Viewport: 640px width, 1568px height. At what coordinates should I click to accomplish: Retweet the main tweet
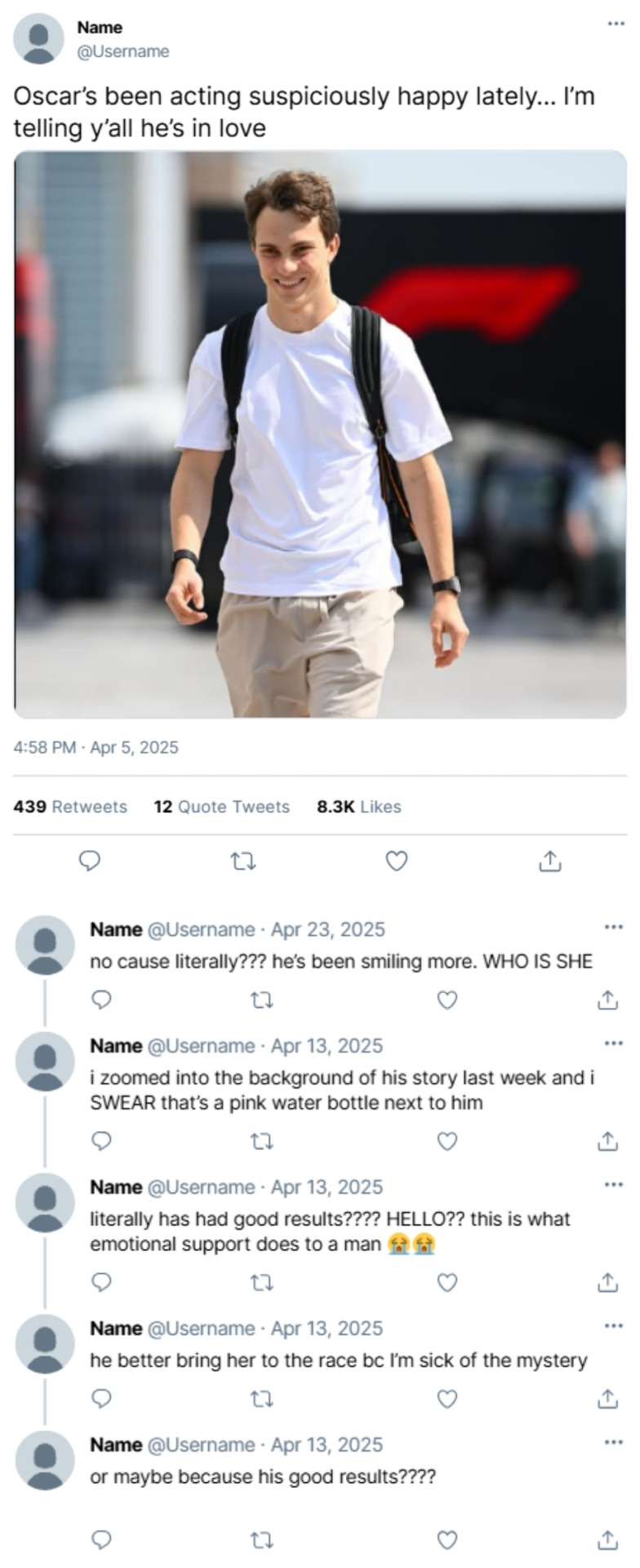[x=242, y=861]
